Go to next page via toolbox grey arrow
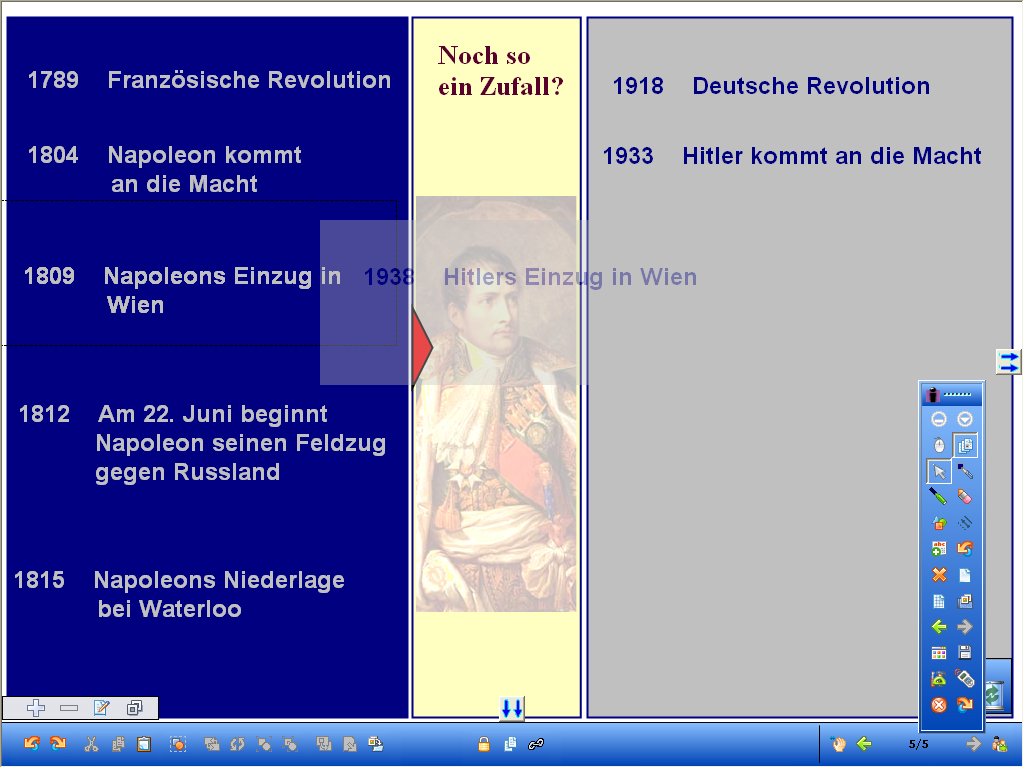This screenshot has height=768, width=1024. click(x=965, y=627)
